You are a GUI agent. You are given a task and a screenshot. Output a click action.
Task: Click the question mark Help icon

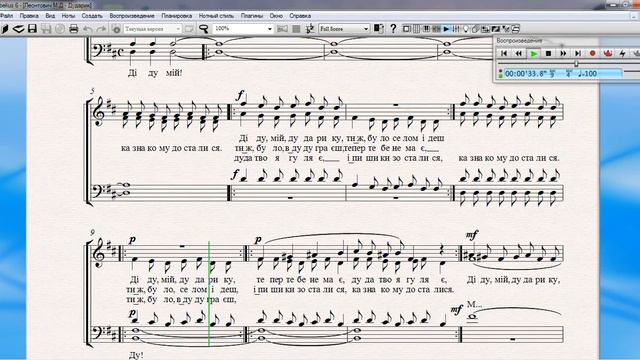coord(393,29)
